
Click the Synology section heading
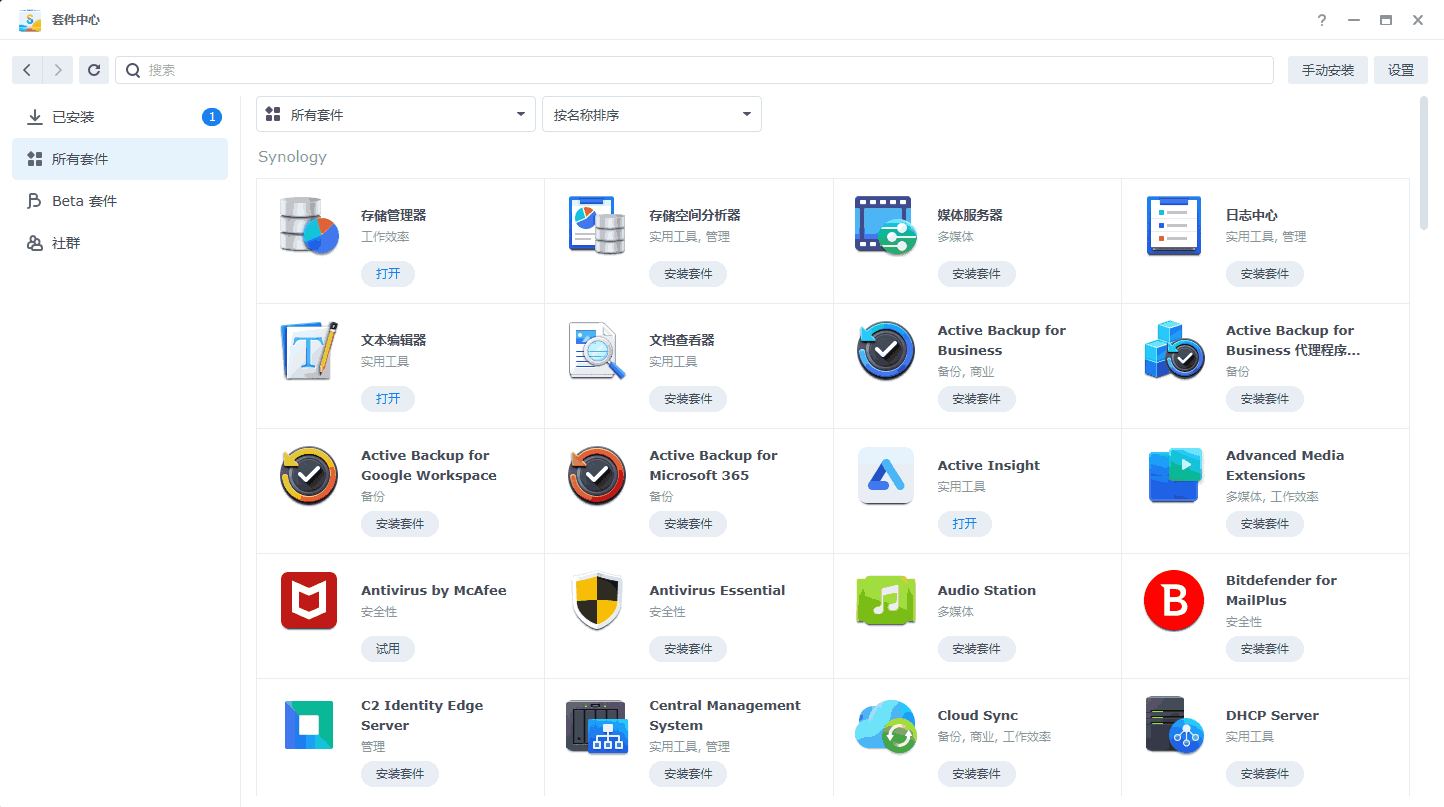pyautogui.click(x=292, y=157)
